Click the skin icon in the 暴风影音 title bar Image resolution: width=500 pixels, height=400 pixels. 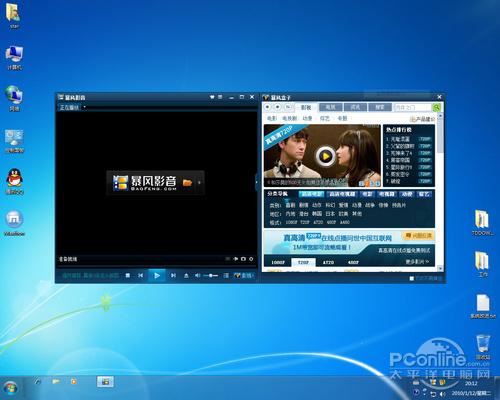coord(212,97)
